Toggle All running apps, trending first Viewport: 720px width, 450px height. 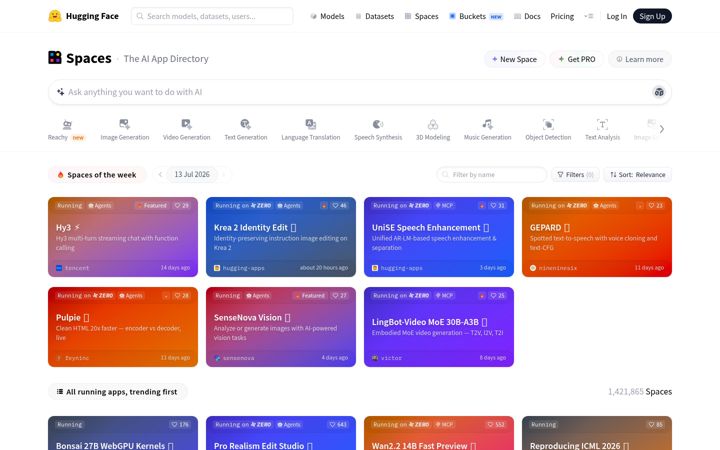click(118, 392)
